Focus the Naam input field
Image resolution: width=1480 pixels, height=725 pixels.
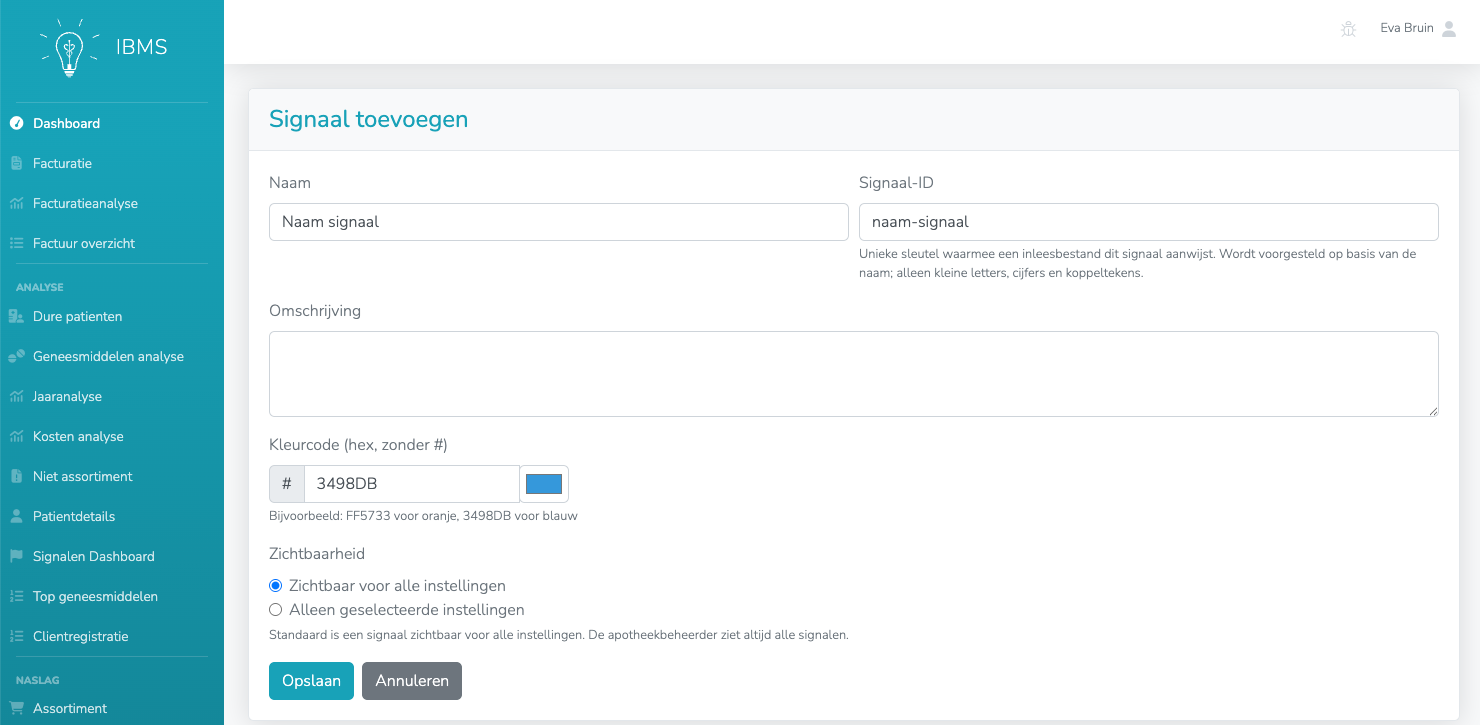559,222
